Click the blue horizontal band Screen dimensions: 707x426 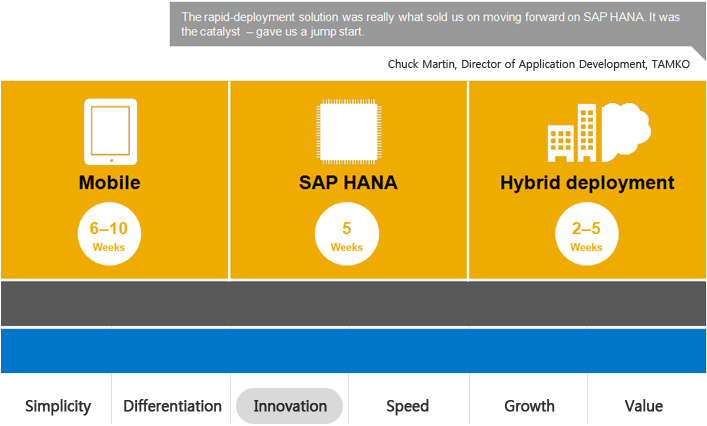(353, 351)
